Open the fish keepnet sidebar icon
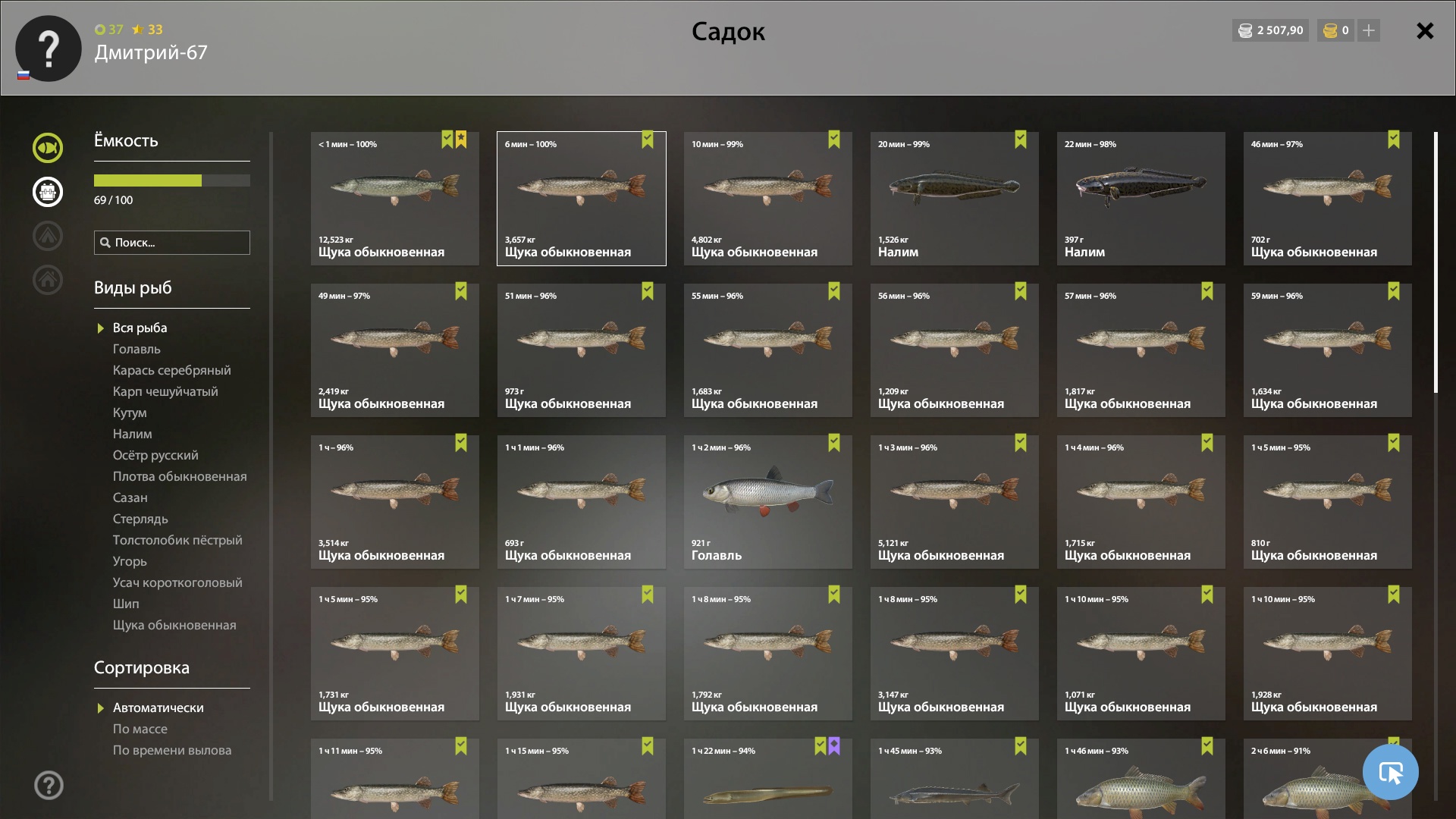The width and height of the screenshot is (1456, 819). tap(48, 148)
